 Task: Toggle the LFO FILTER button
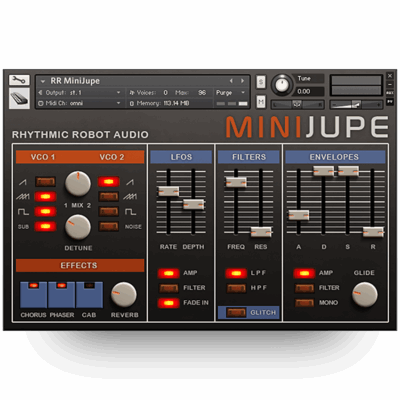(x=169, y=288)
